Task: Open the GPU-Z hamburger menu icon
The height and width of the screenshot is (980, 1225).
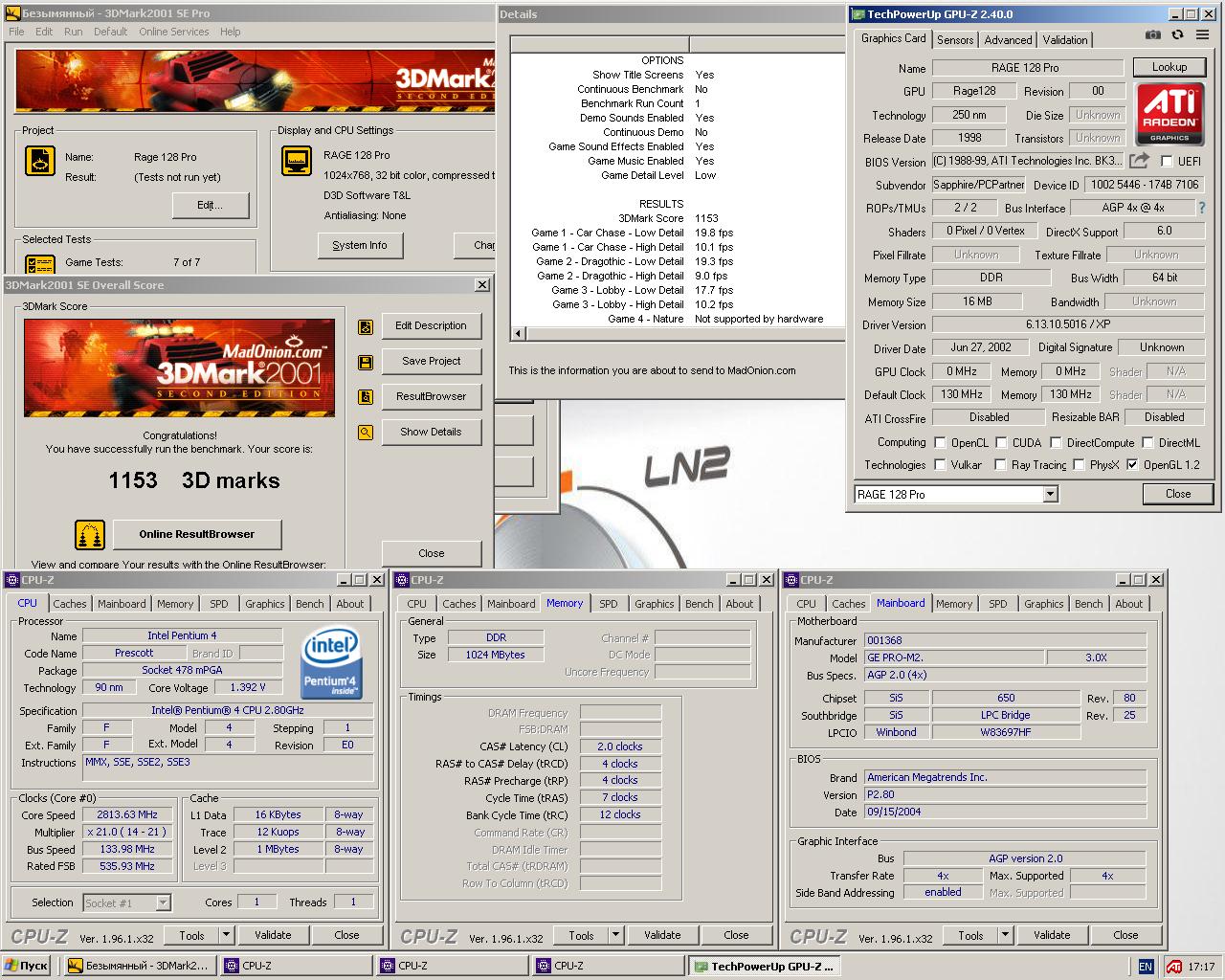Action: click(x=1202, y=34)
